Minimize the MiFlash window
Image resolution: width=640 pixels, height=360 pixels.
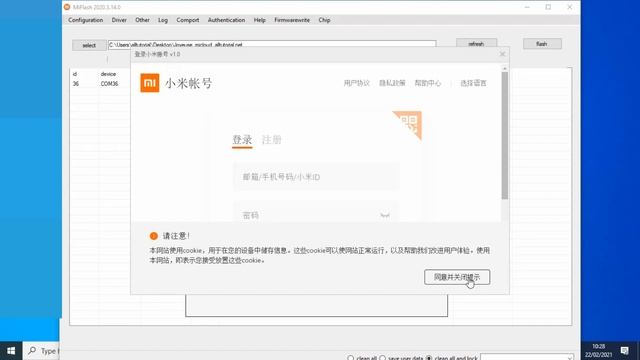pos(527,7)
